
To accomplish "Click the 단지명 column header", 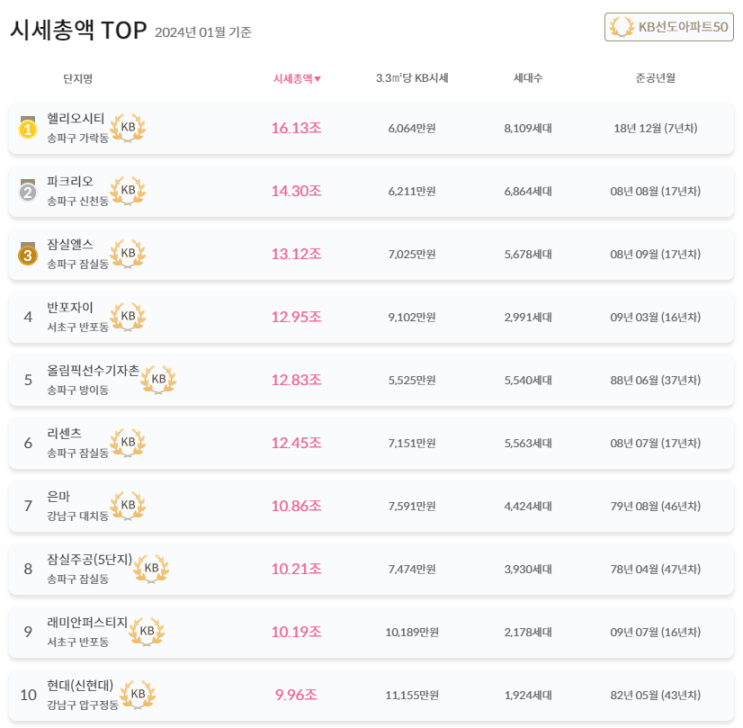I will click(x=77, y=78).
